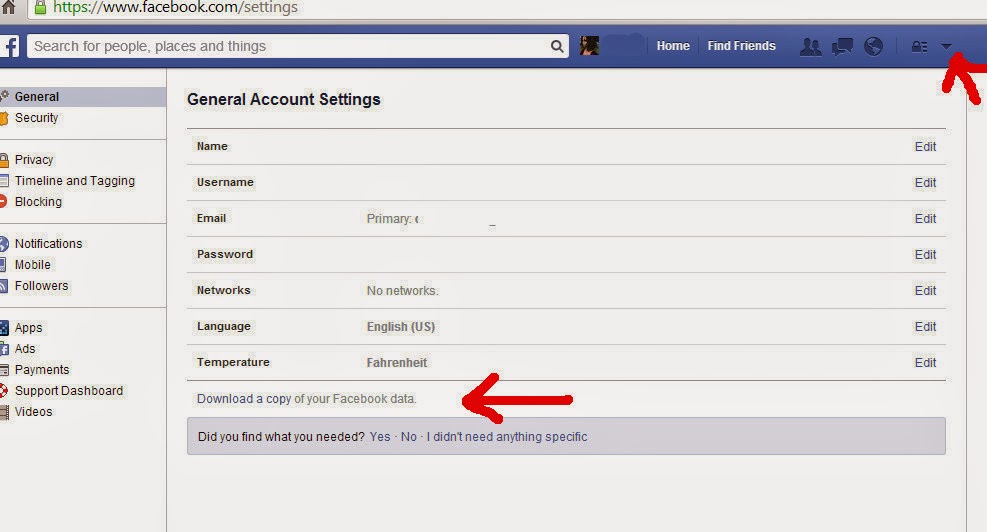Click the Ads sidebar icon
987x532 pixels.
(x=4, y=349)
